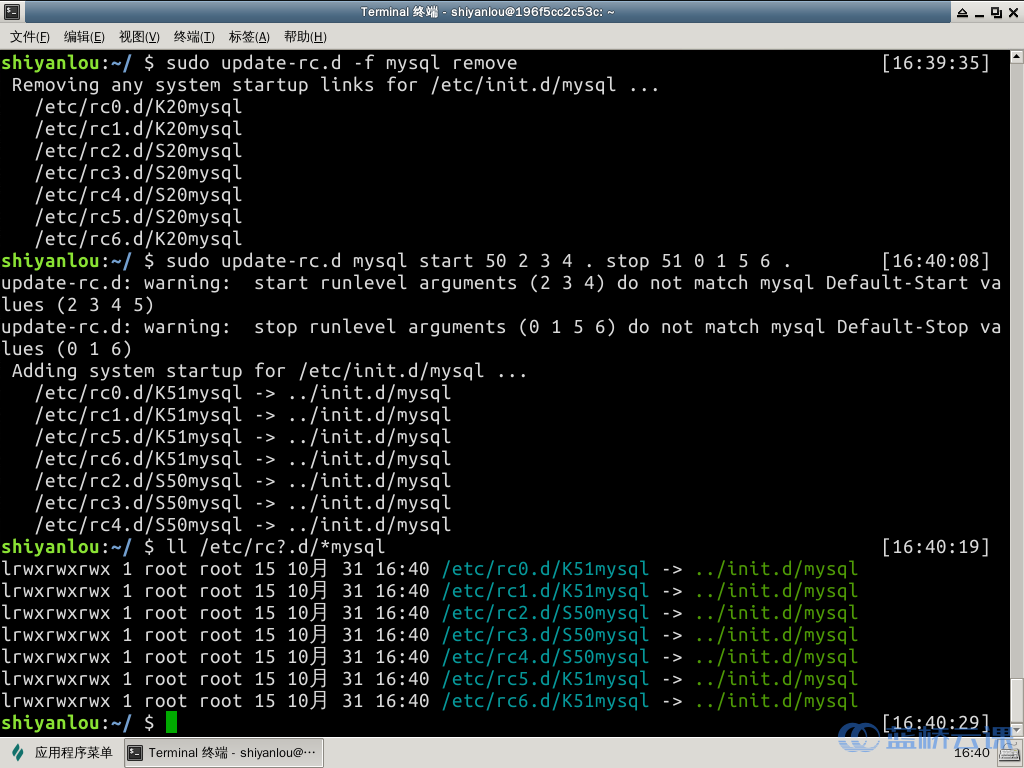Click '/etc/rc0.d/K20mysql' removed link line
Viewport: 1024px width, 768px height.
tap(138, 106)
